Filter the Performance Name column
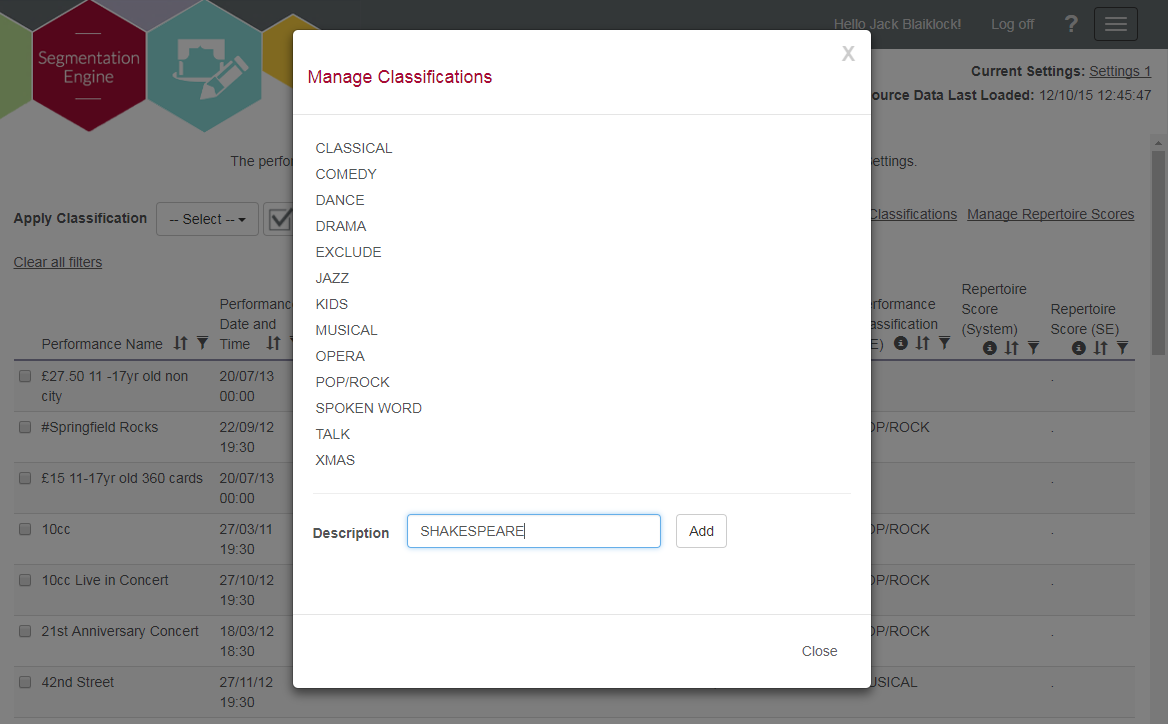 point(202,343)
